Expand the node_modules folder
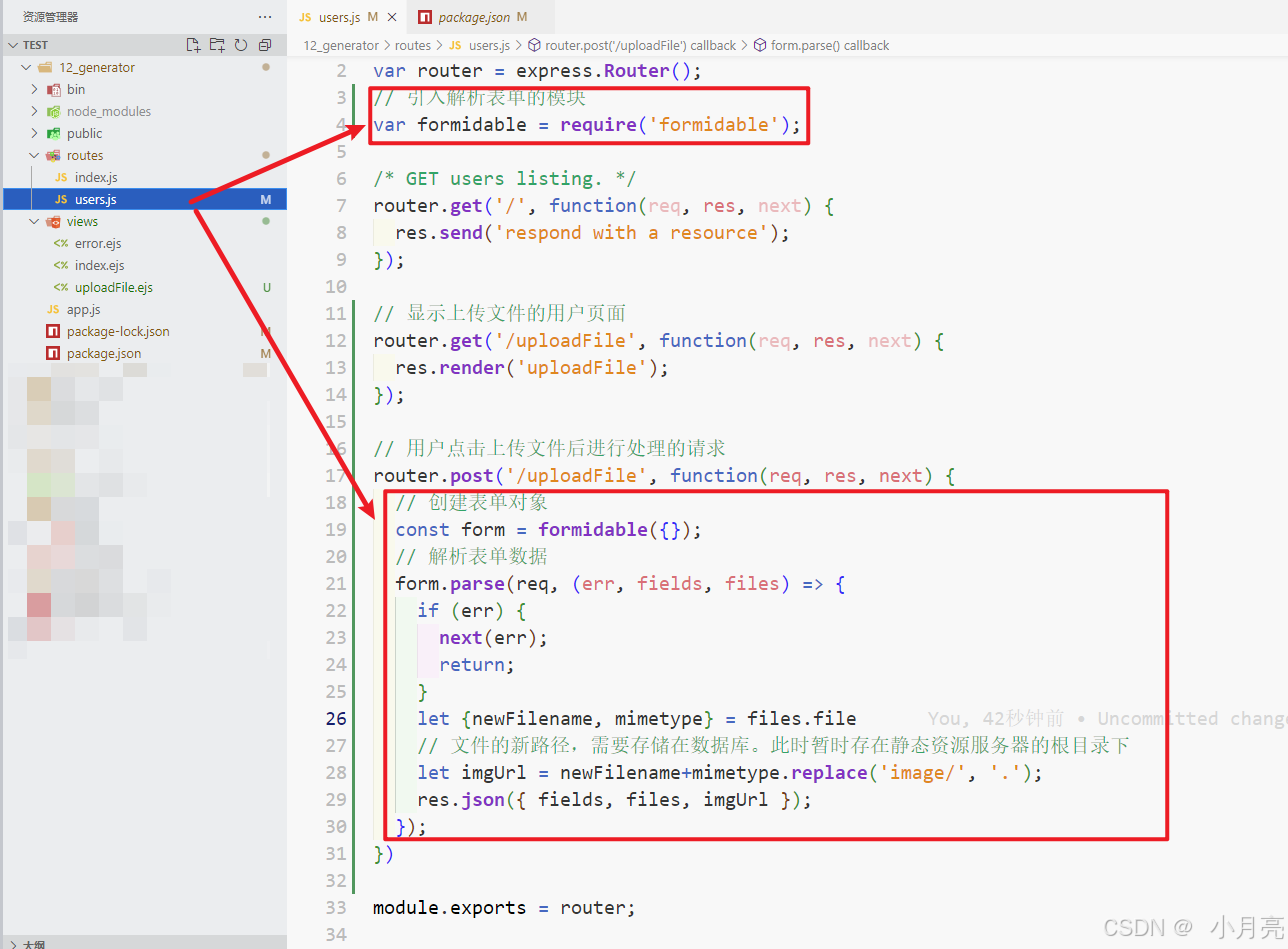The width and height of the screenshot is (1288, 949). click(x=34, y=111)
